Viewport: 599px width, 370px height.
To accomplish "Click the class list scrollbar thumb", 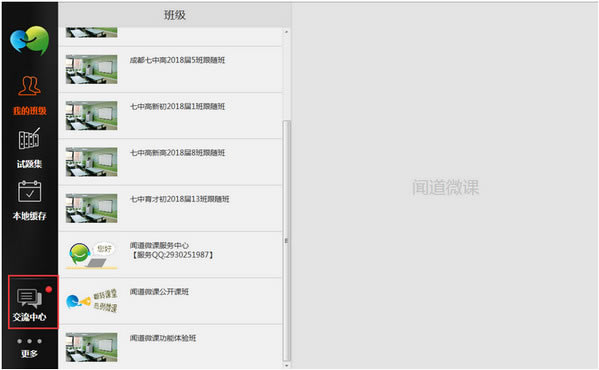I will [287, 241].
